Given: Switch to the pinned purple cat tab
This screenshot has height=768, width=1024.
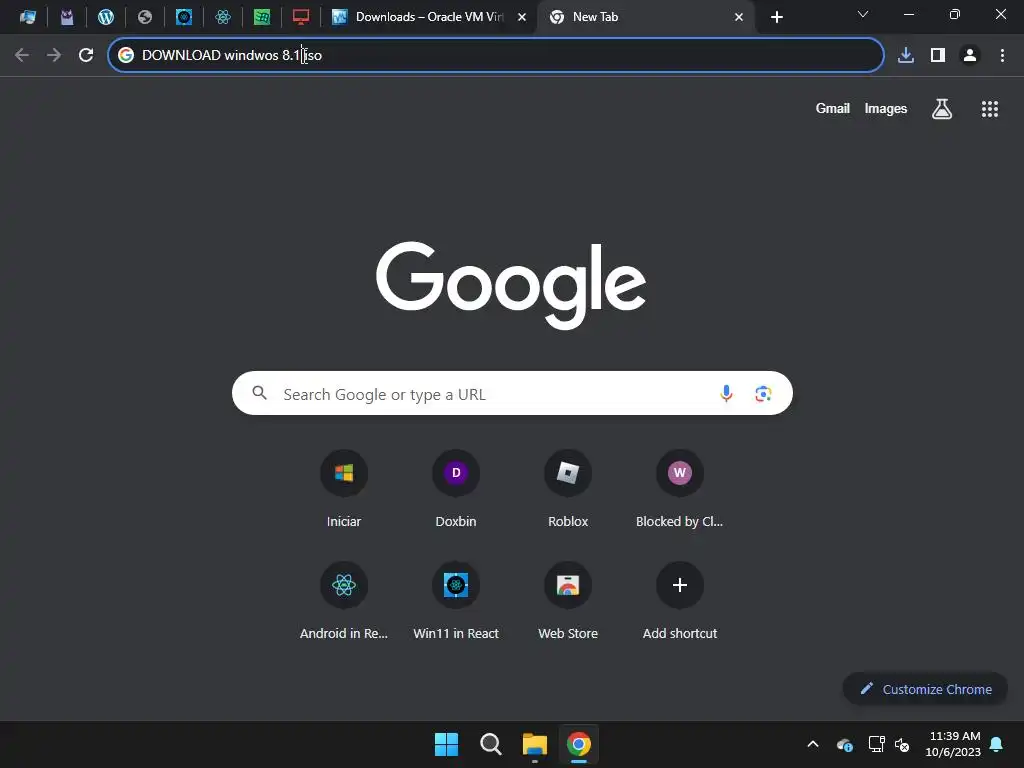Looking at the screenshot, I should tap(67, 17).
